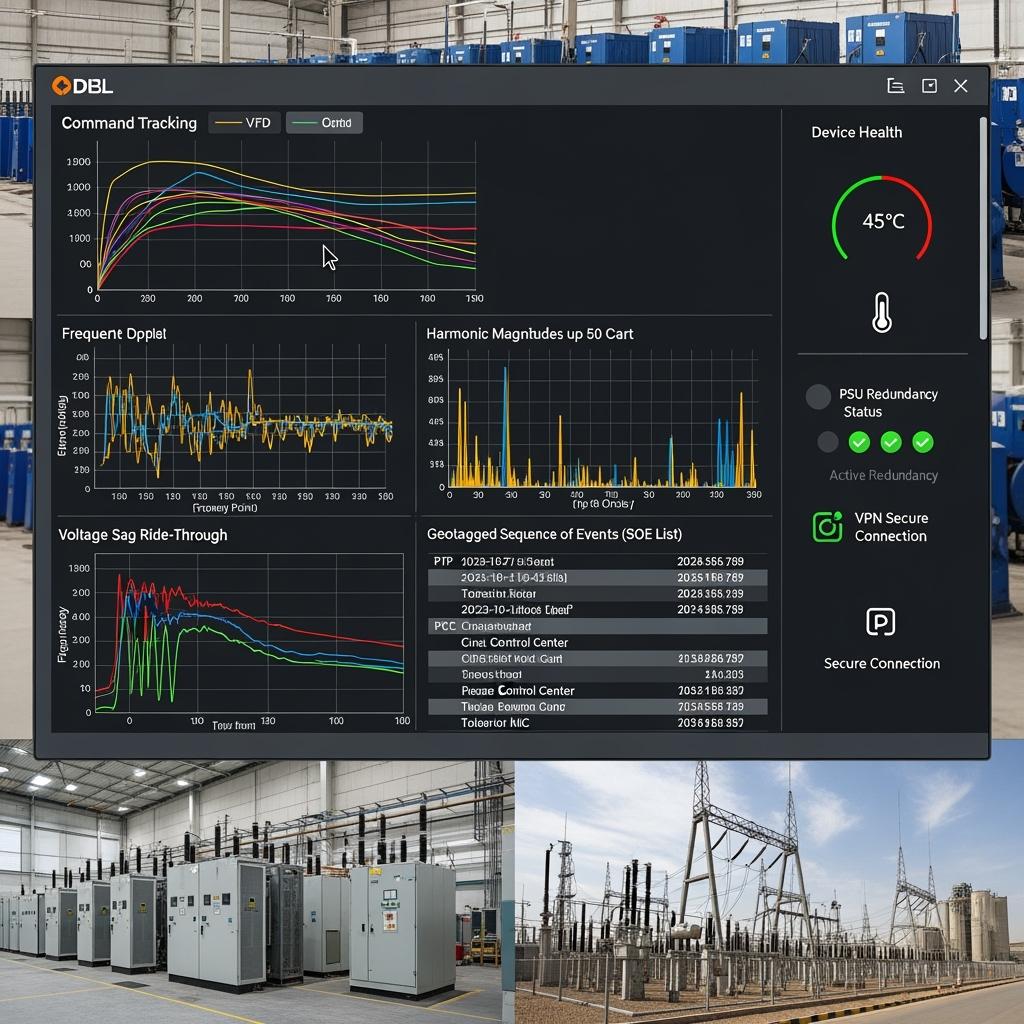Click the leftmost green PSU checkmark indicator
Image resolution: width=1024 pixels, height=1024 pixels.
[859, 442]
